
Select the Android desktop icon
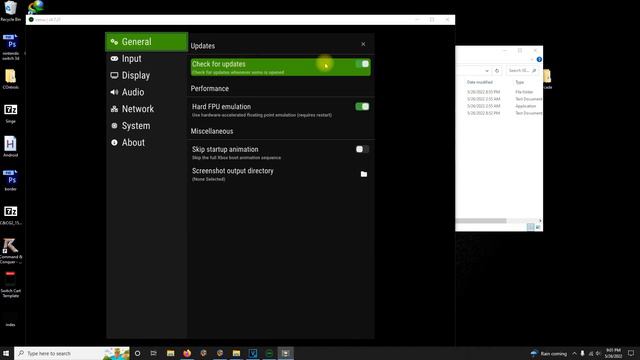click(x=11, y=147)
